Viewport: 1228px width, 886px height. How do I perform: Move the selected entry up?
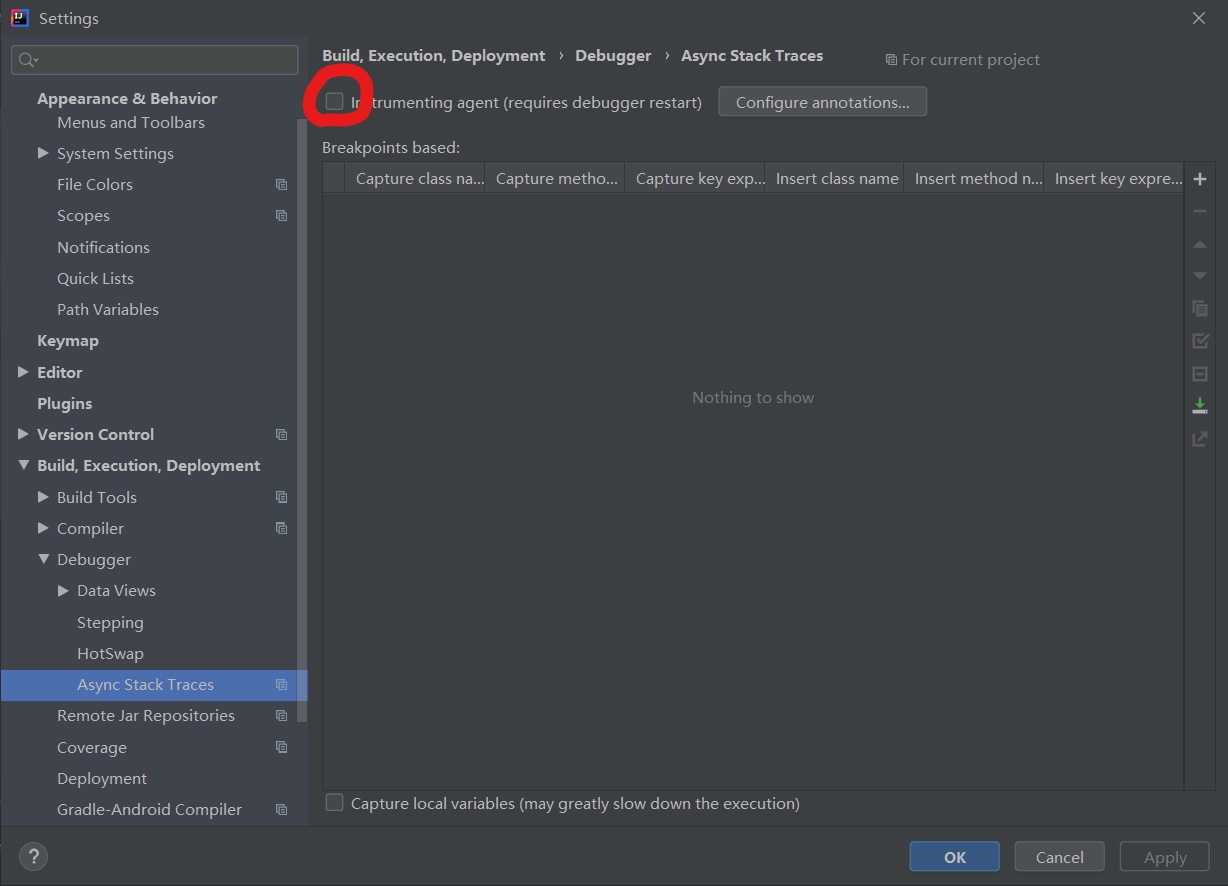(x=1199, y=243)
